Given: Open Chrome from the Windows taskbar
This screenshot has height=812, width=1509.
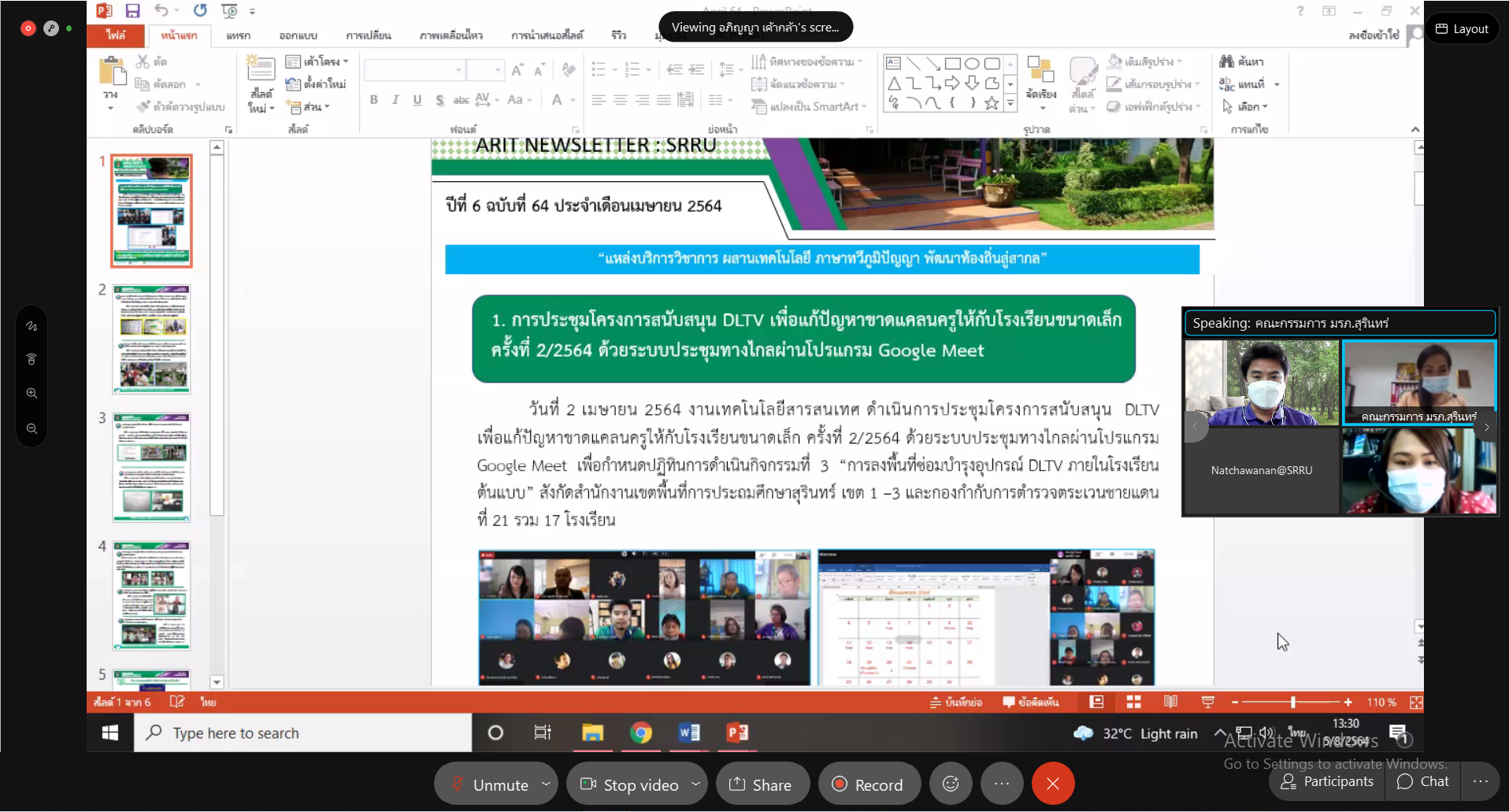Looking at the screenshot, I should tap(640, 733).
